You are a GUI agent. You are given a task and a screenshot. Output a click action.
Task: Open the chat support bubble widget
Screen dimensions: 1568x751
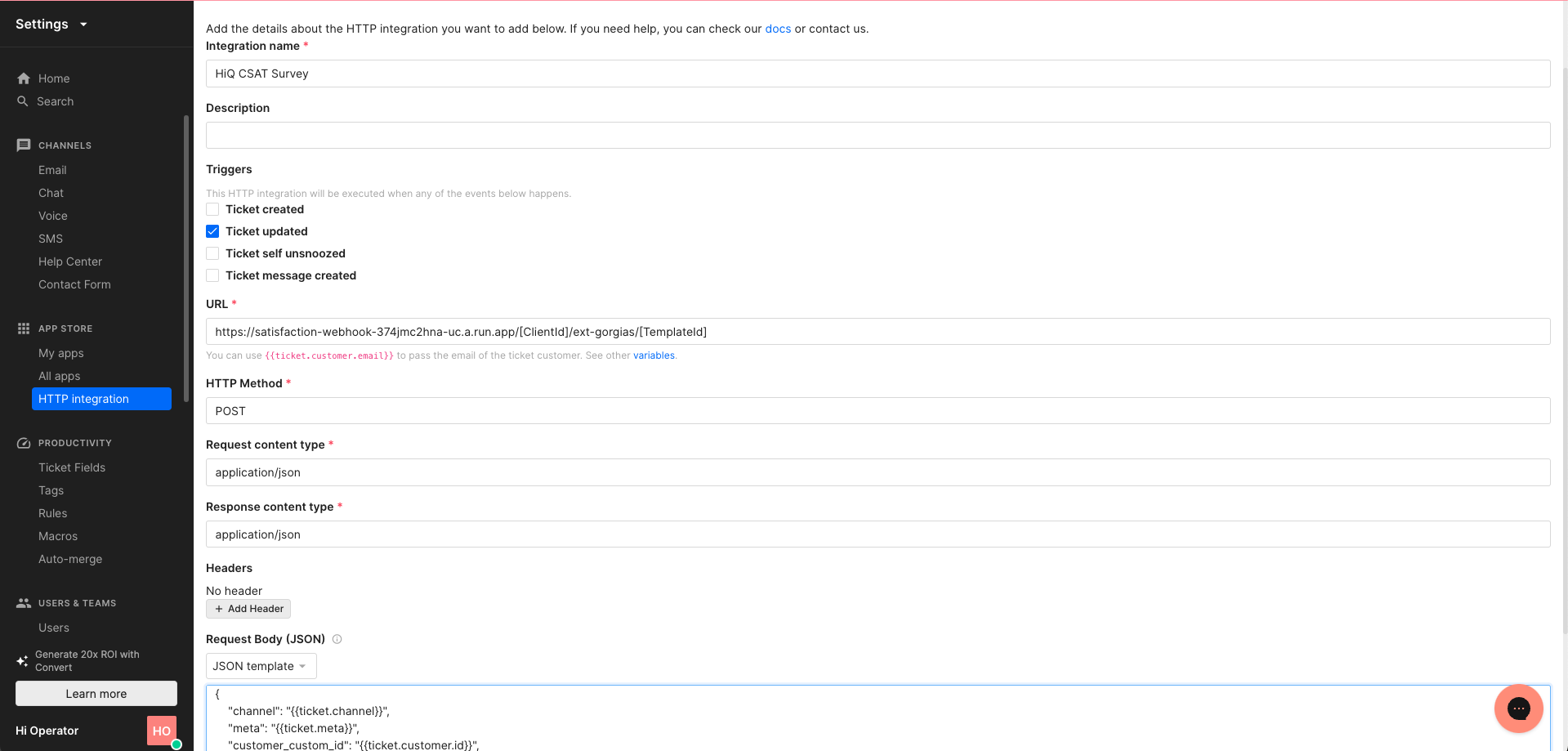(x=1518, y=709)
